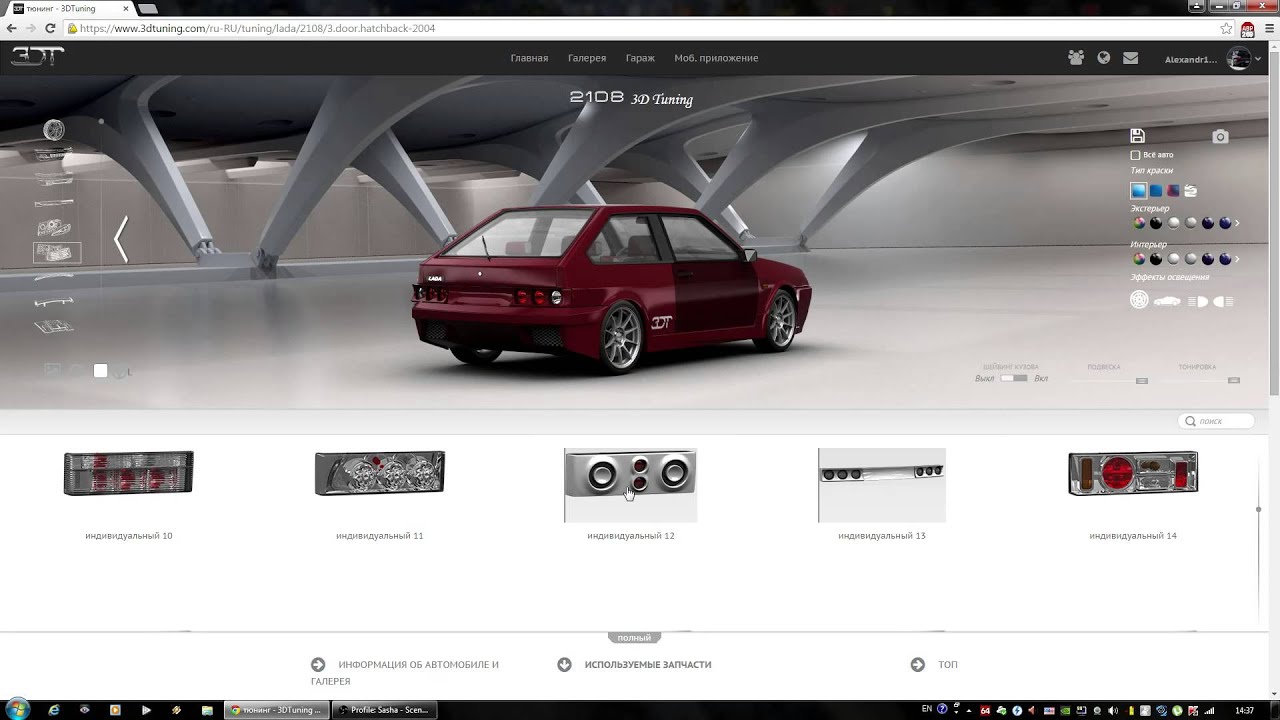This screenshot has width=1280, height=720.
Task: Enable the 'Всё авто' checkbox
Action: 1135,155
